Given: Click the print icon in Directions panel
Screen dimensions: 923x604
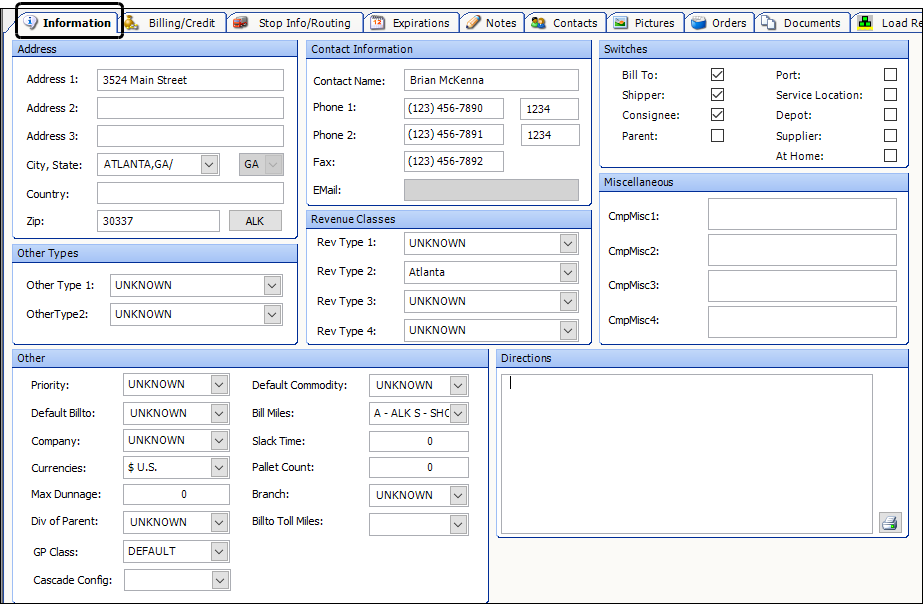Looking at the screenshot, I should point(889,522).
